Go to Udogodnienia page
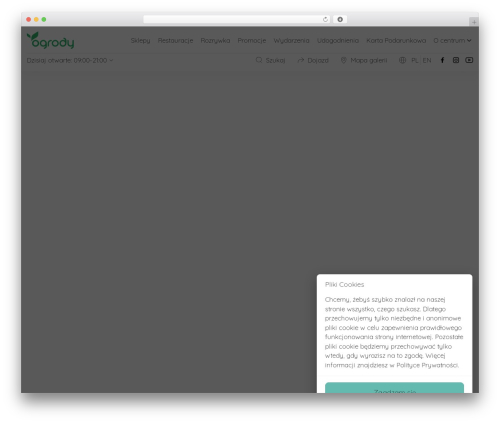 [338, 41]
